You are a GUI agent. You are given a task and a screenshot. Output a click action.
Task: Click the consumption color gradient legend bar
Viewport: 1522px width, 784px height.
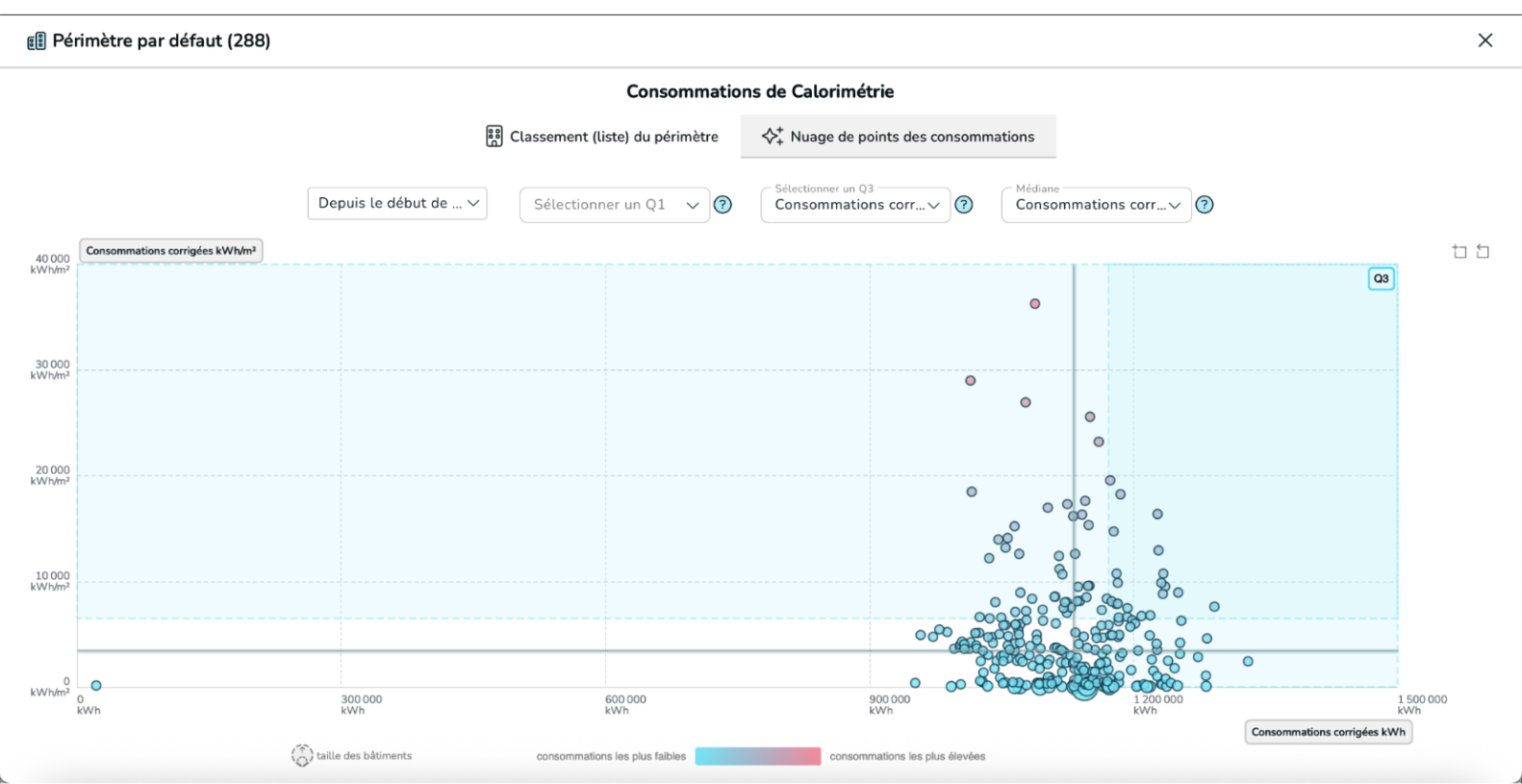758,756
